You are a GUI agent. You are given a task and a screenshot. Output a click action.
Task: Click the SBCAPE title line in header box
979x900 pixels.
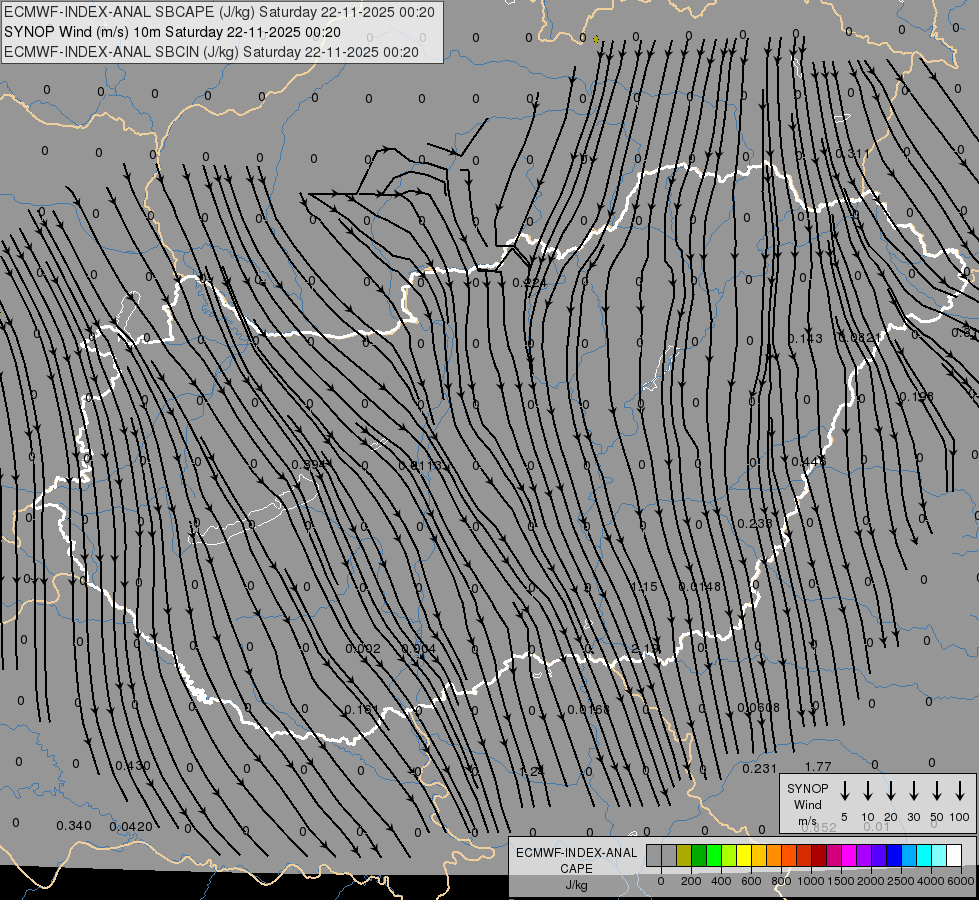point(219,12)
